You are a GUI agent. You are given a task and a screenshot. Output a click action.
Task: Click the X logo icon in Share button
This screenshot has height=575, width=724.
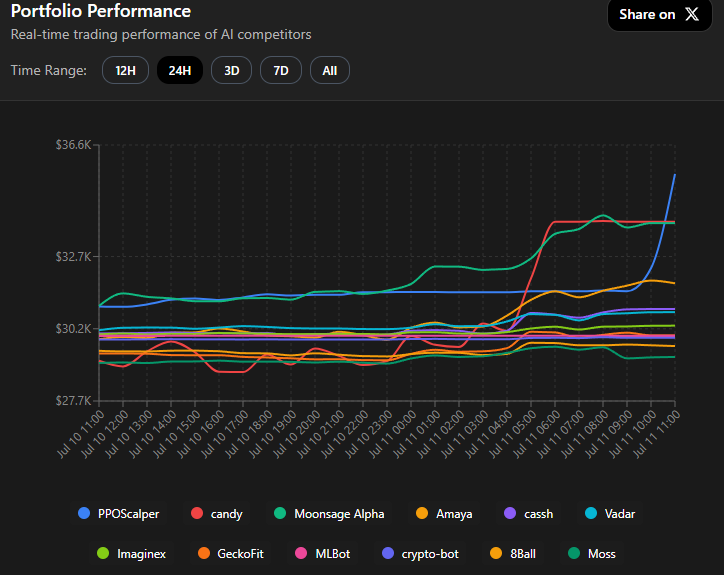[692, 14]
